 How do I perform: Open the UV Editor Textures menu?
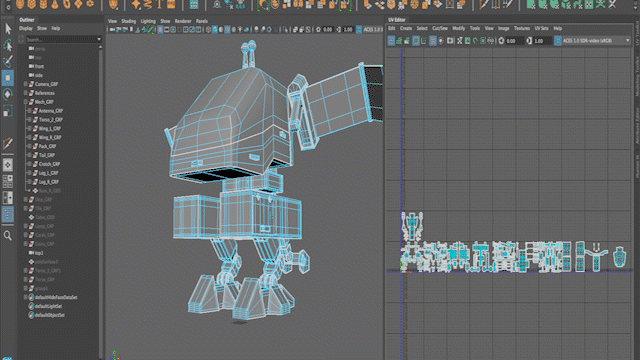pos(522,29)
